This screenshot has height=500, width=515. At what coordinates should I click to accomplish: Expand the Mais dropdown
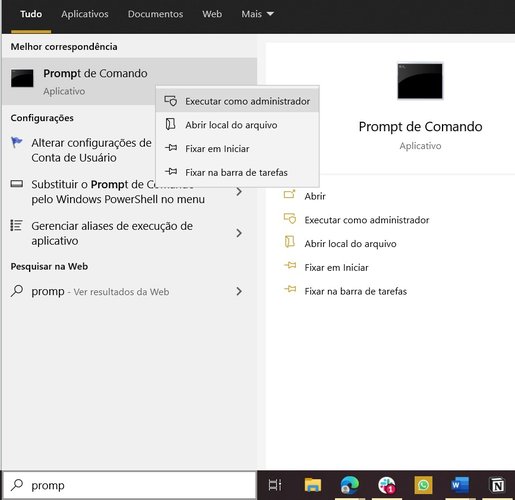coord(257,14)
